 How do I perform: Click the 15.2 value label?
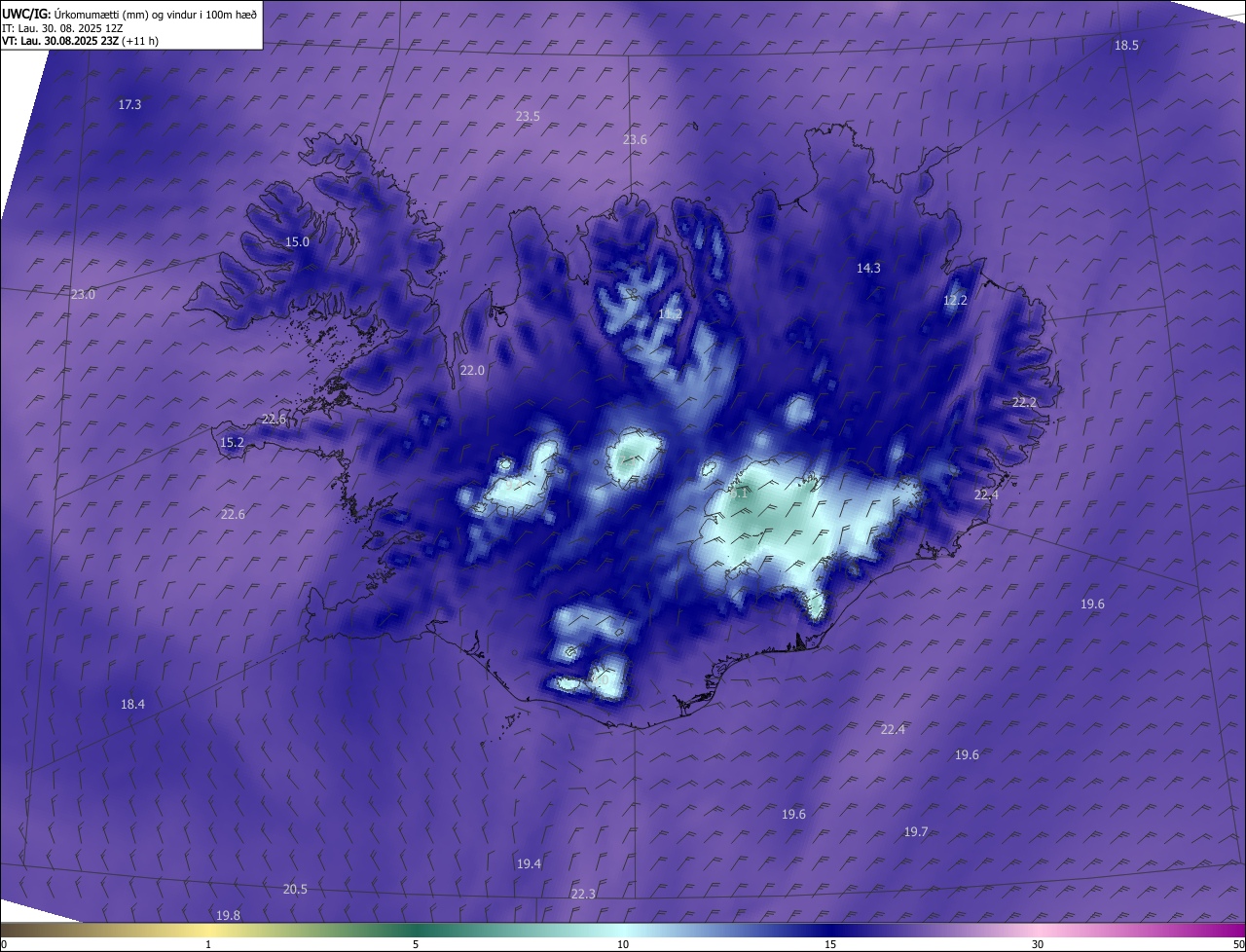click(232, 443)
